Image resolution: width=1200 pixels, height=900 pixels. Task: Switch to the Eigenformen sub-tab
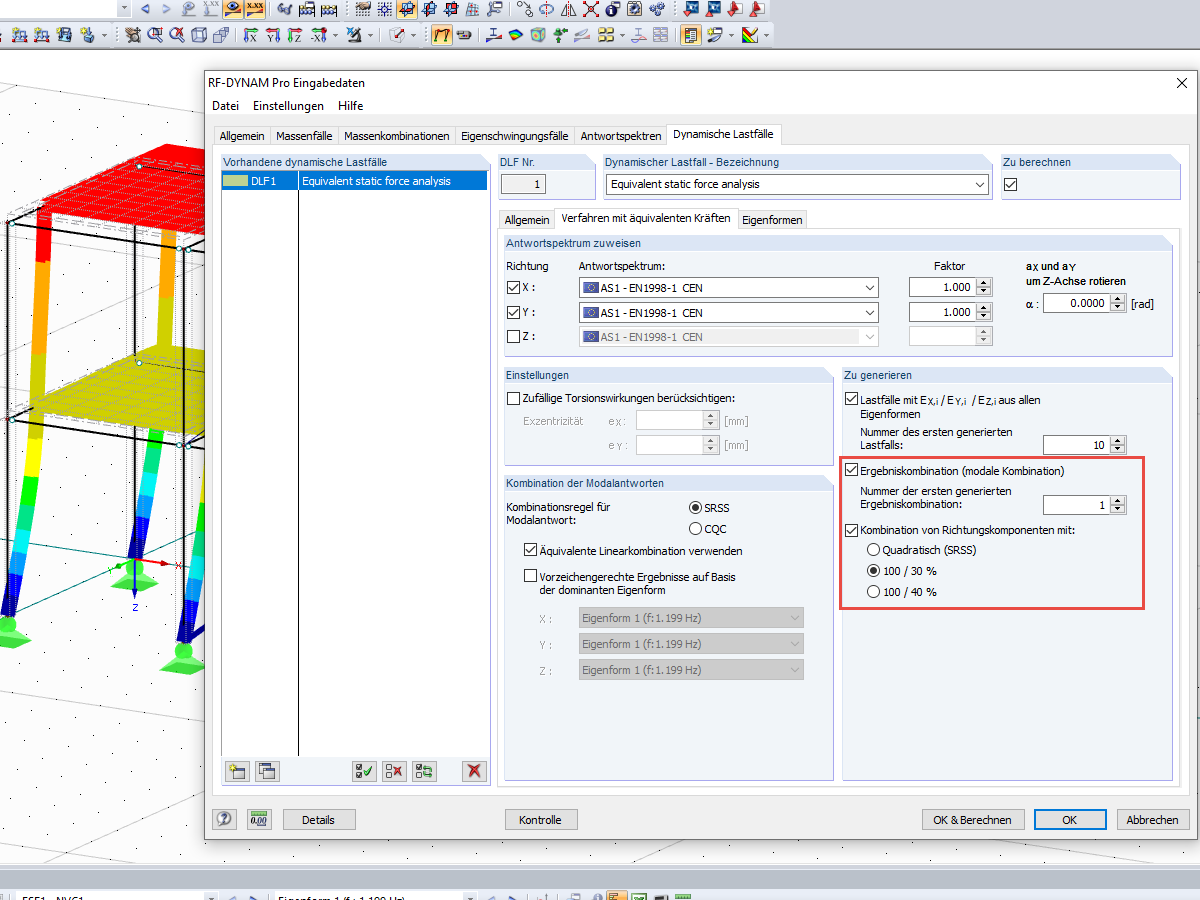pos(771,220)
